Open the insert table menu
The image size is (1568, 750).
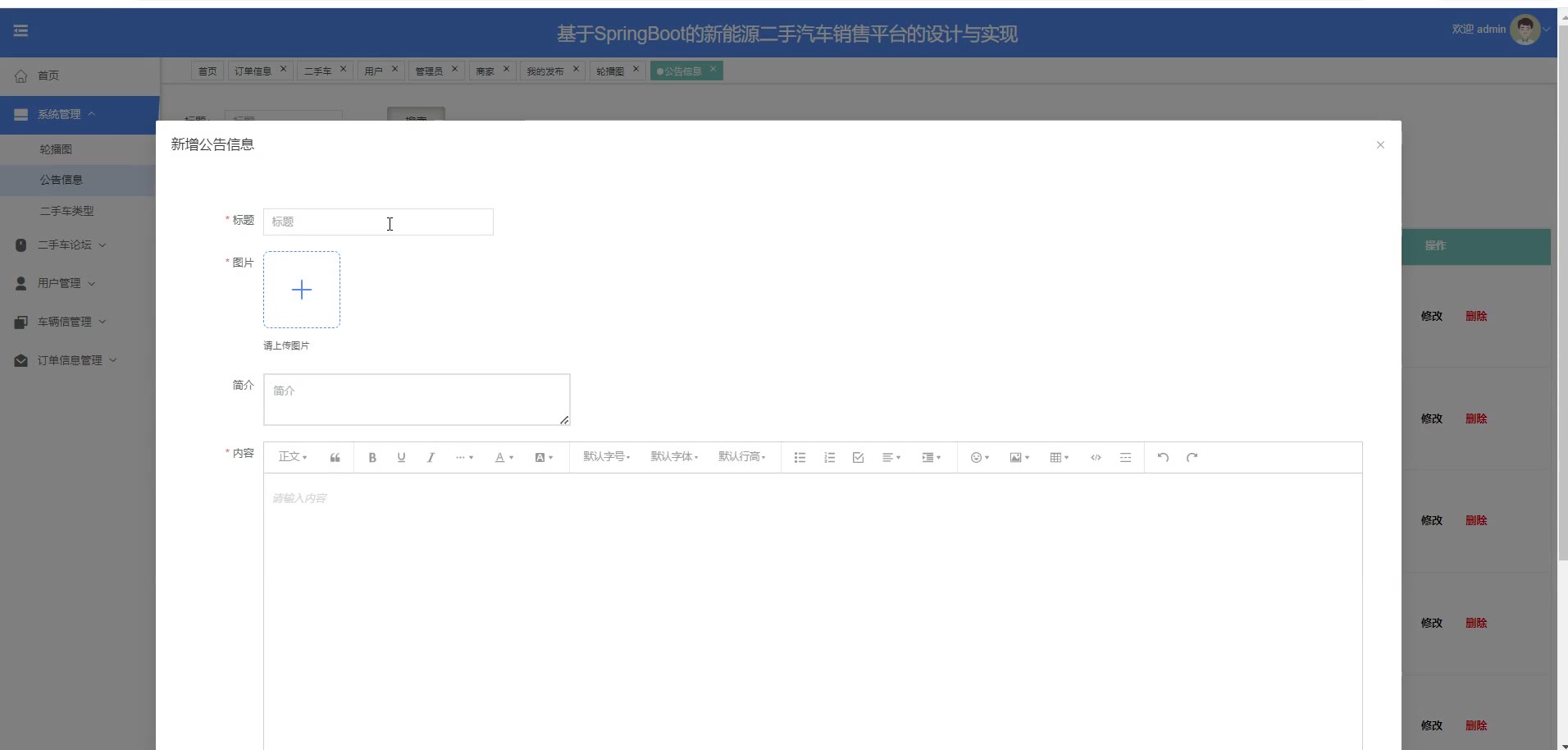tap(1060, 458)
